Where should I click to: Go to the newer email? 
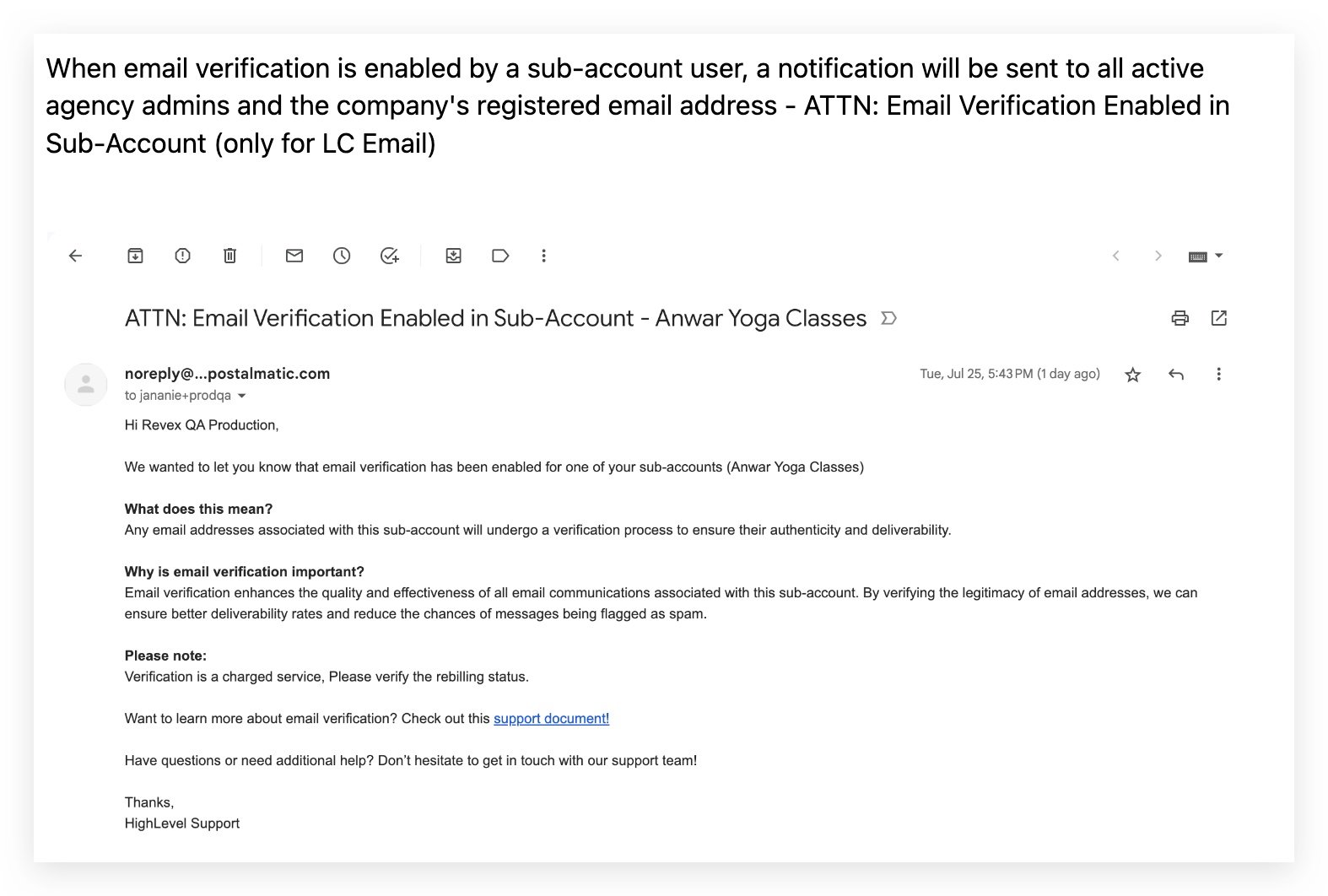coord(1115,256)
